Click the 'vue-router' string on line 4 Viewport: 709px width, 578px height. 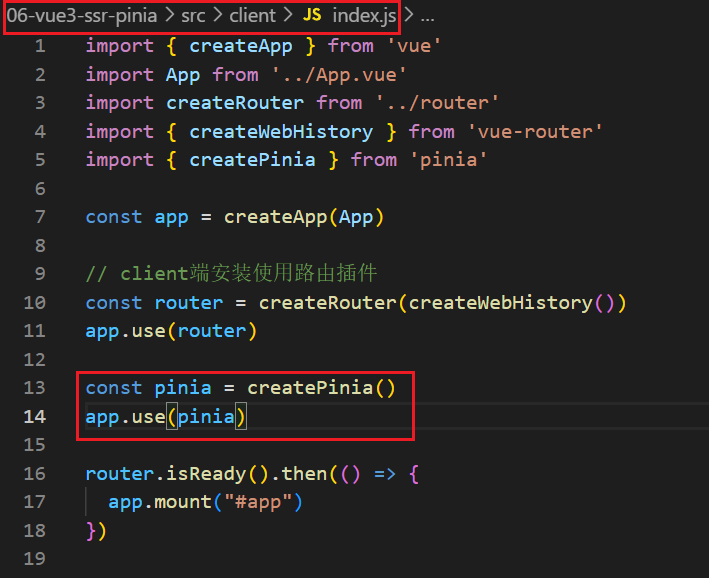pos(535,132)
